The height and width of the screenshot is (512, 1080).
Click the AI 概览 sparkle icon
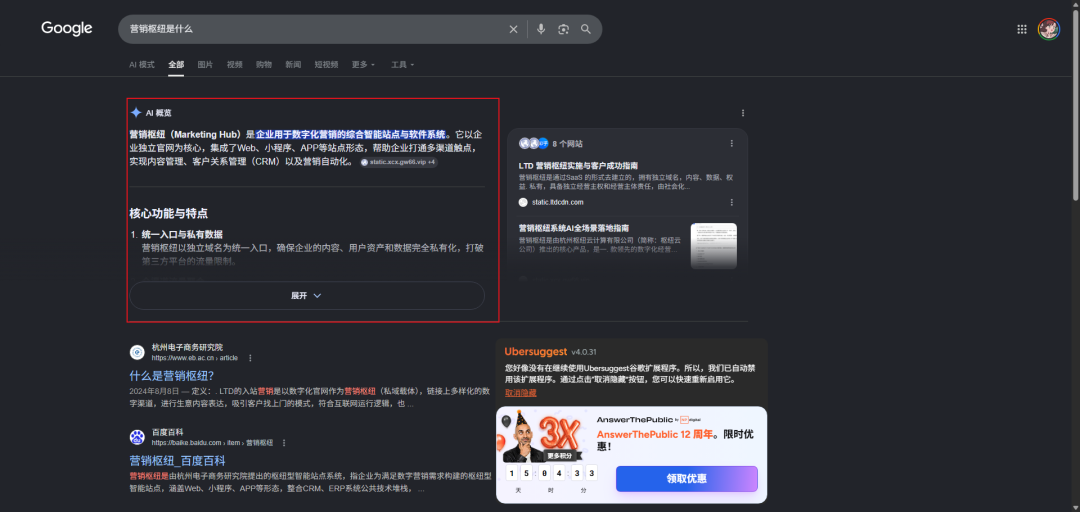[136, 112]
